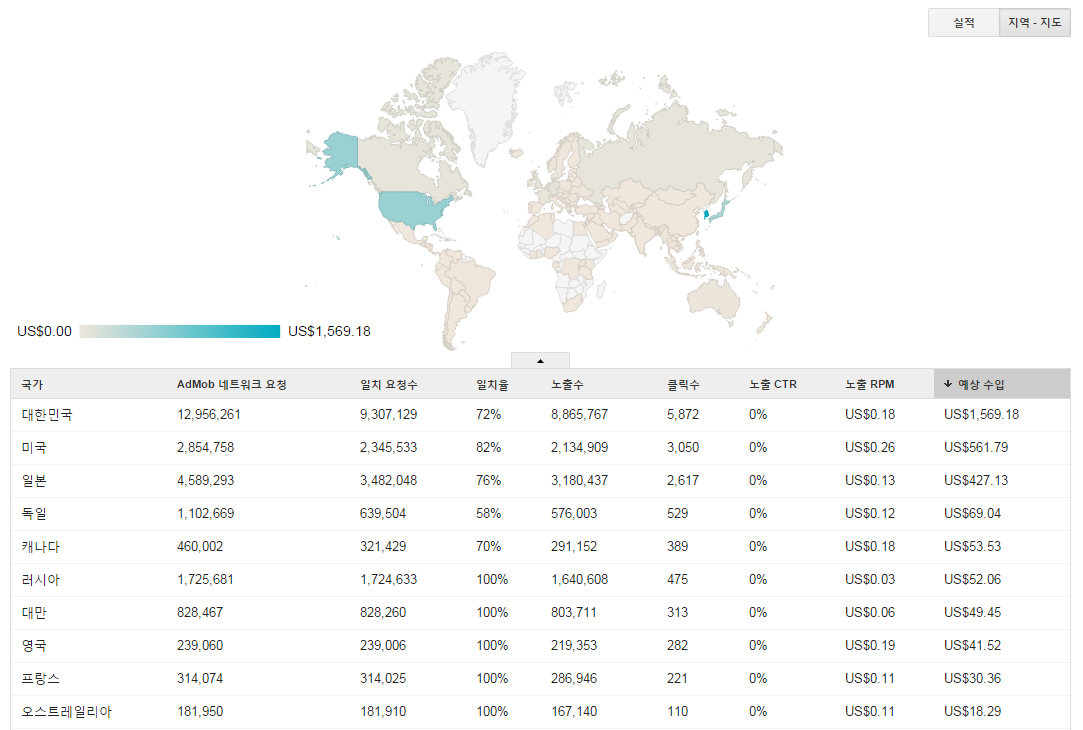Screen dimensions: 1083x730
Task: Click the 82% match rate value
Action: click(x=488, y=448)
